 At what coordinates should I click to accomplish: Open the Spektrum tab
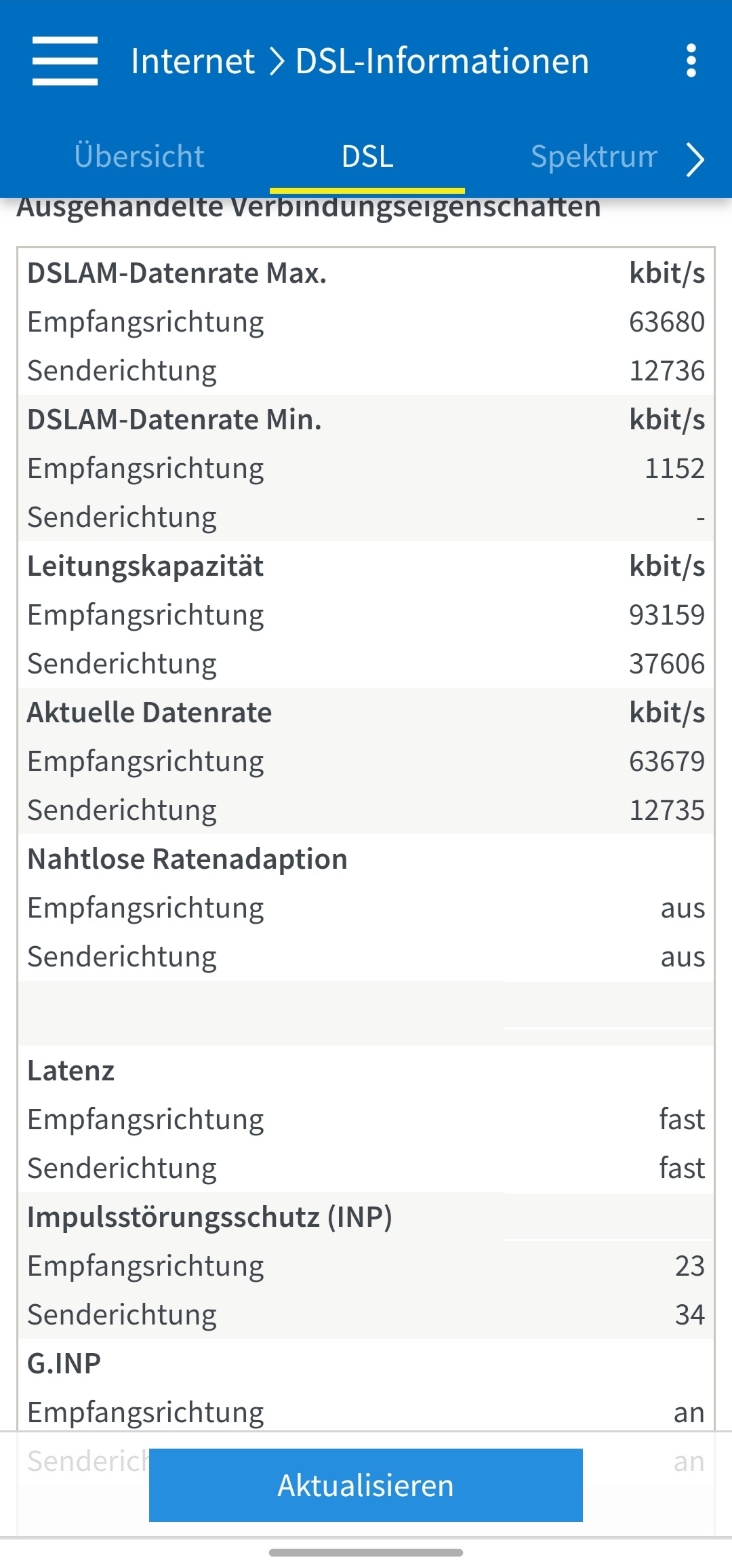pos(594,157)
